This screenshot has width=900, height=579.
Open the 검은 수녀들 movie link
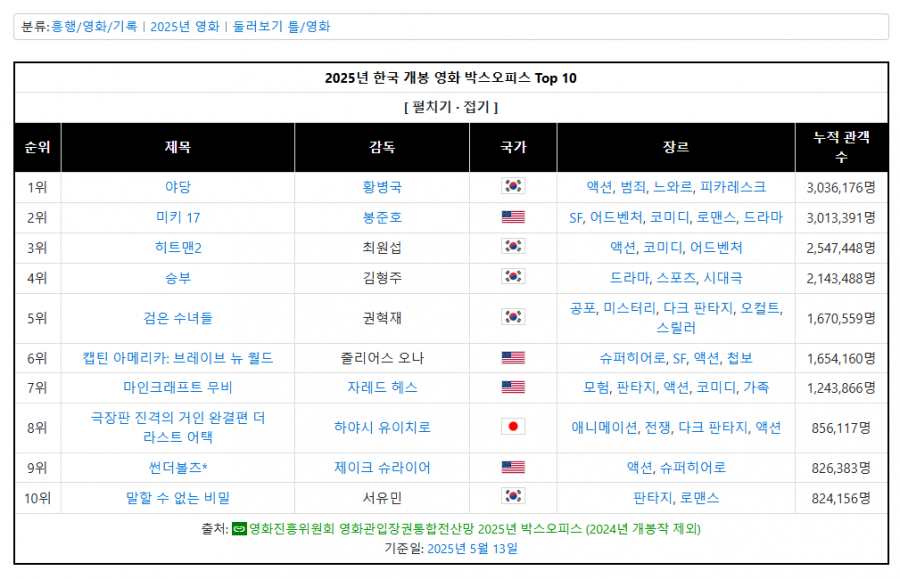pos(178,318)
